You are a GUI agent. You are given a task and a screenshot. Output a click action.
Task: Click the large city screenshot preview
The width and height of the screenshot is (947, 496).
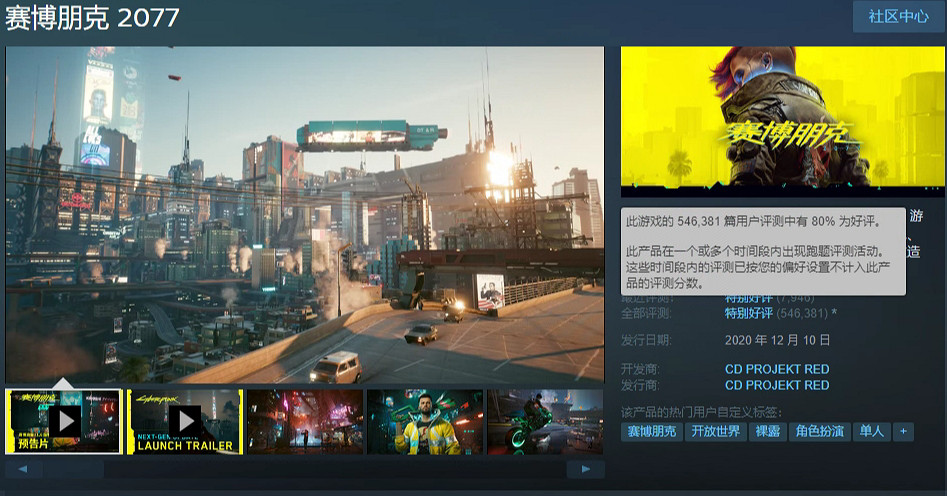pos(305,215)
